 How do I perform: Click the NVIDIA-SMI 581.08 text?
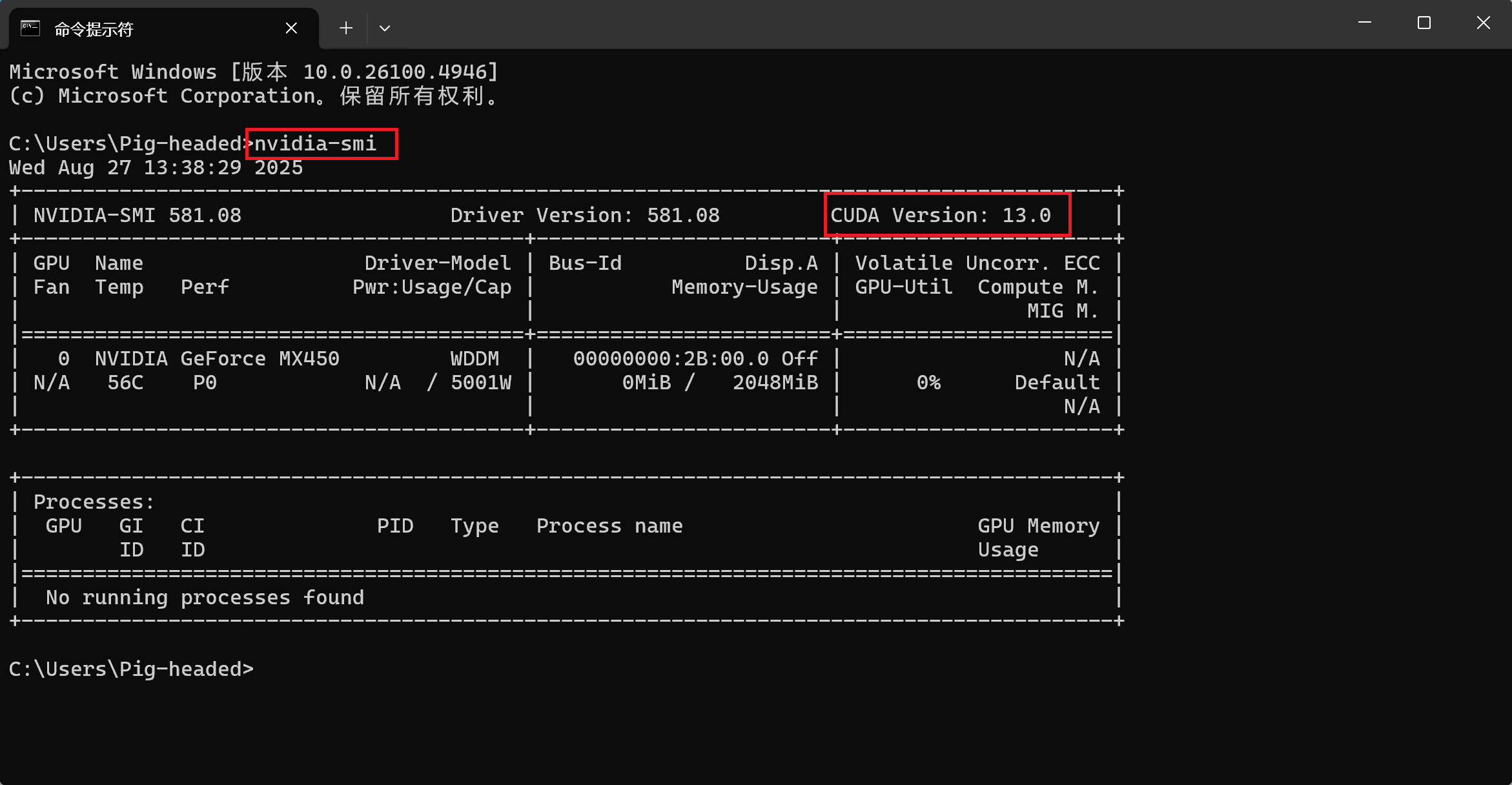click(138, 215)
